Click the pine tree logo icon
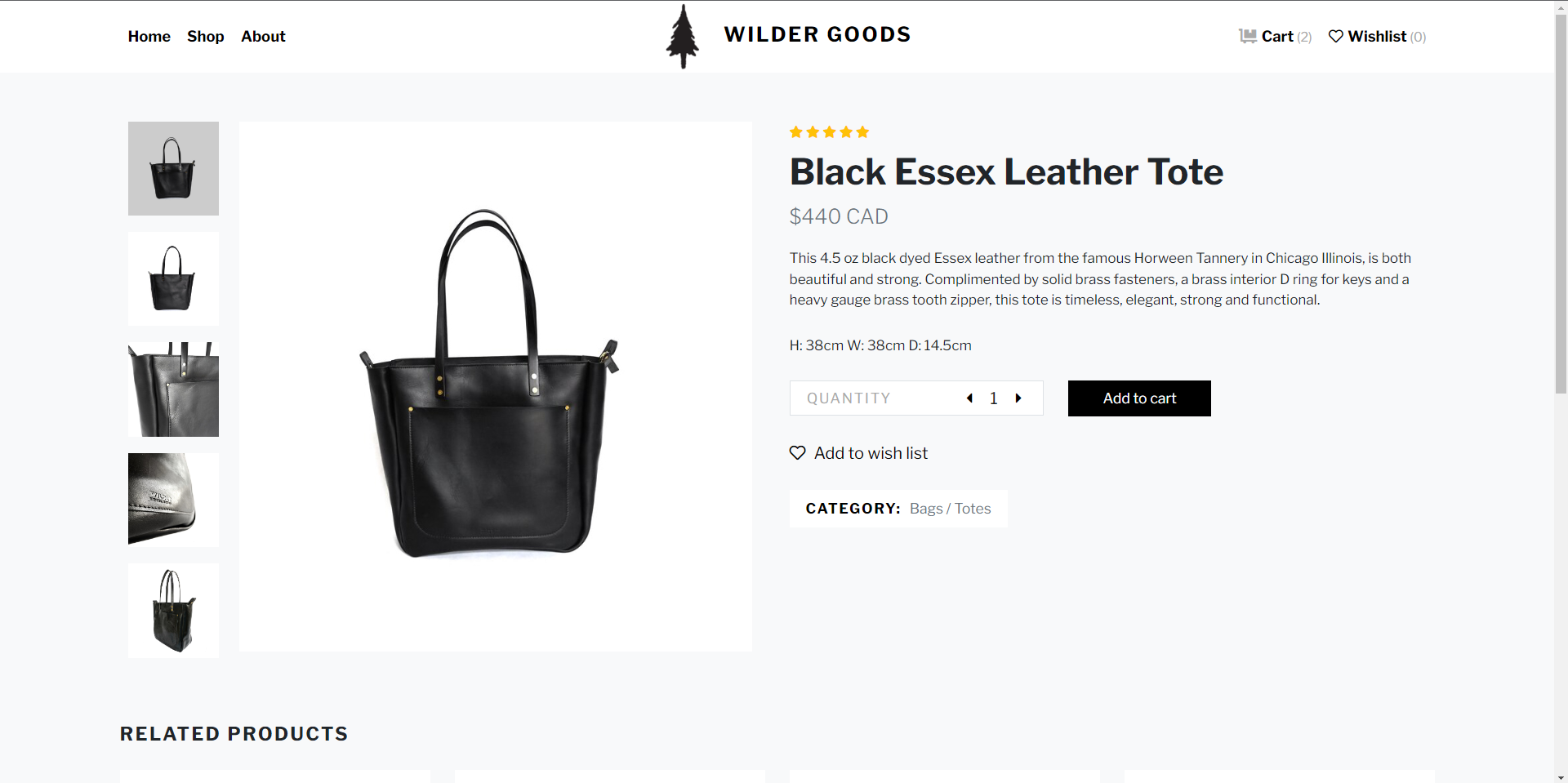 click(683, 37)
